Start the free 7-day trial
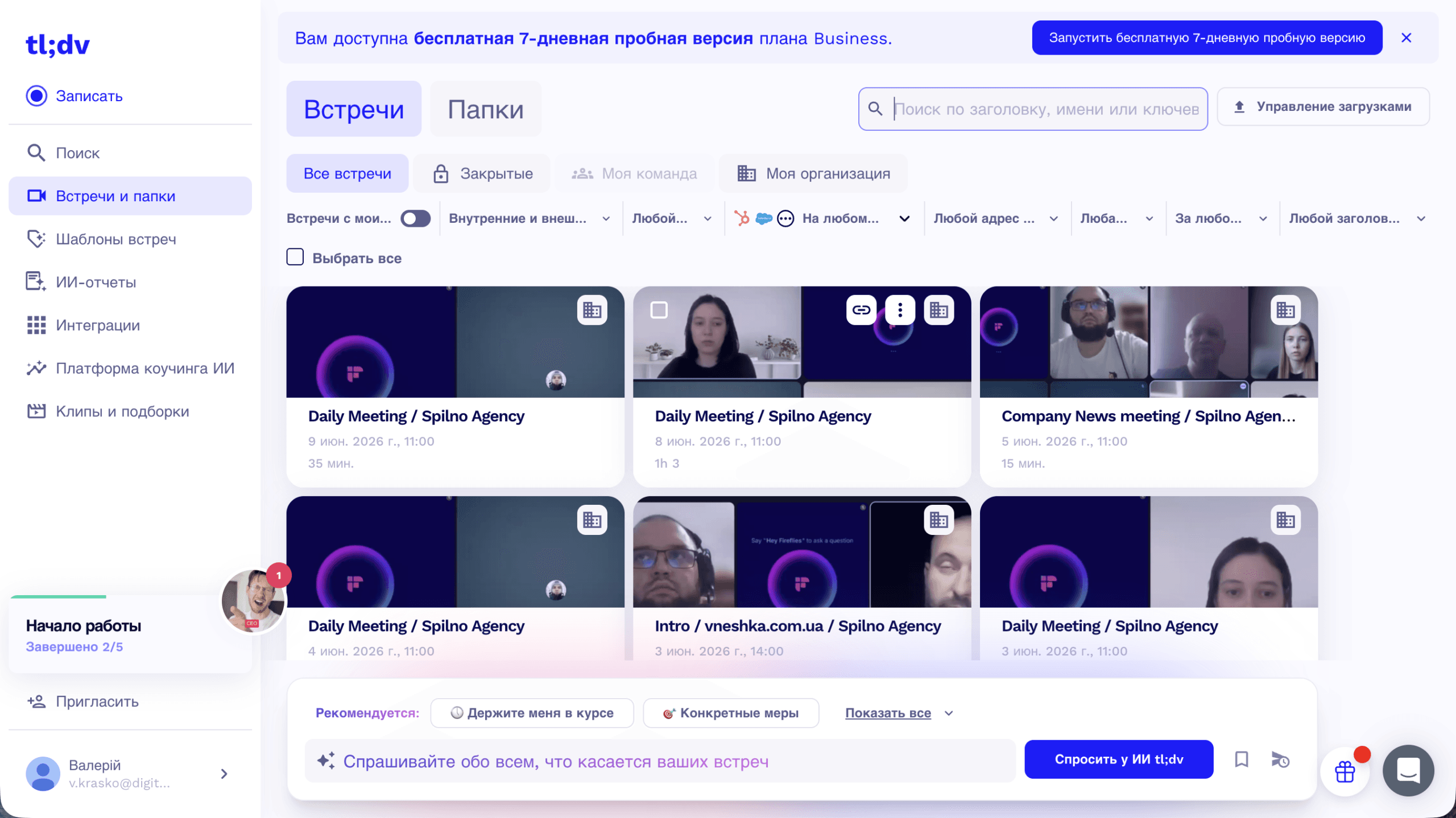The width and height of the screenshot is (1456, 818). 1207,38
